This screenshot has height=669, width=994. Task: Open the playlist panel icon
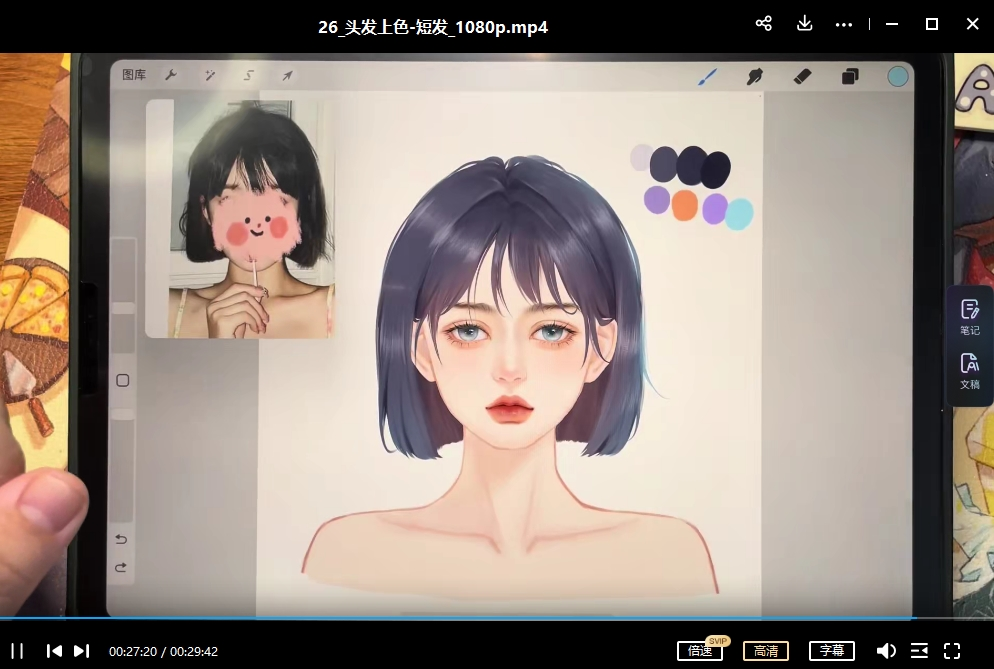(x=919, y=651)
